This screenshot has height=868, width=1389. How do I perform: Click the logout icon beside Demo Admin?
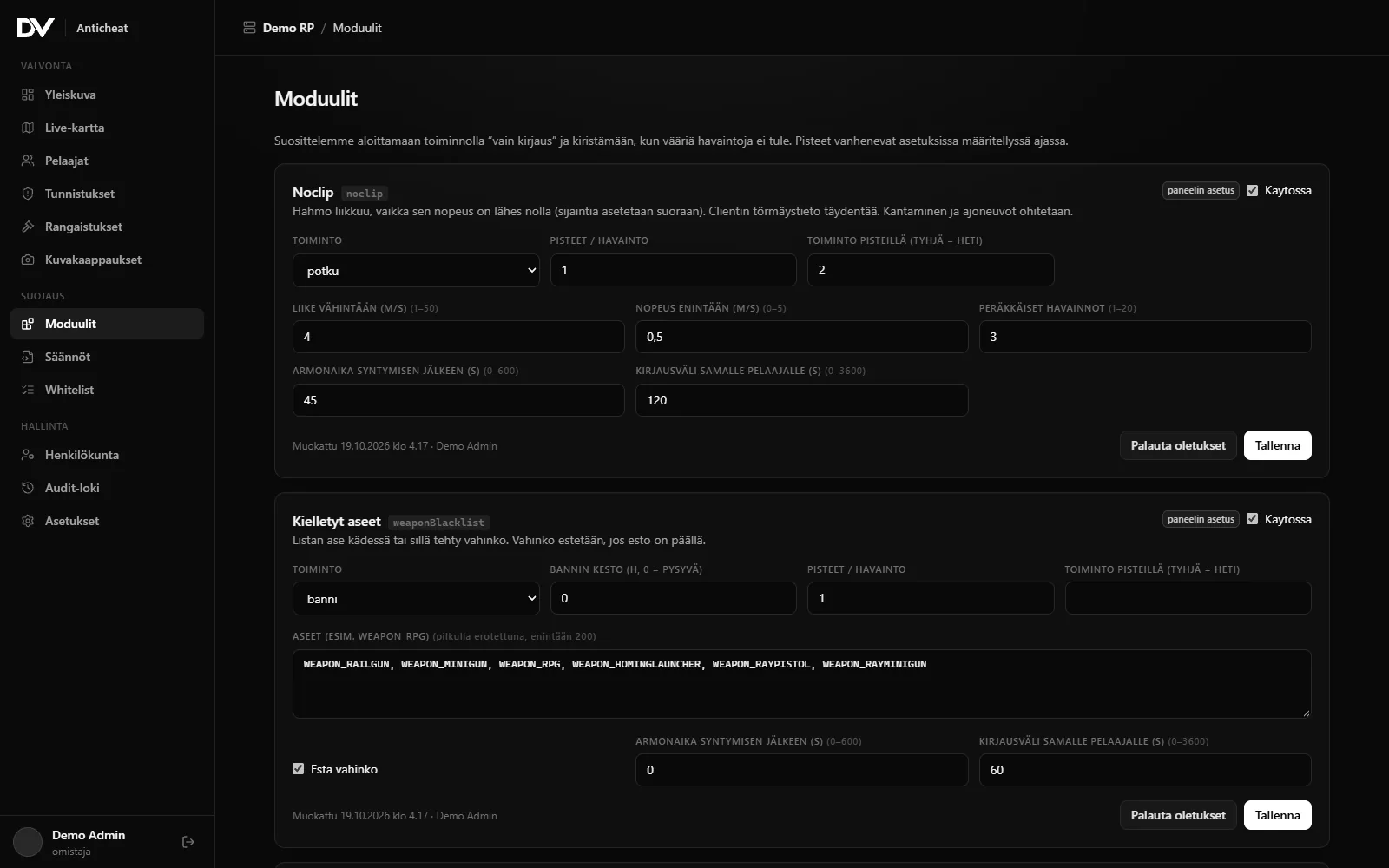(x=188, y=842)
